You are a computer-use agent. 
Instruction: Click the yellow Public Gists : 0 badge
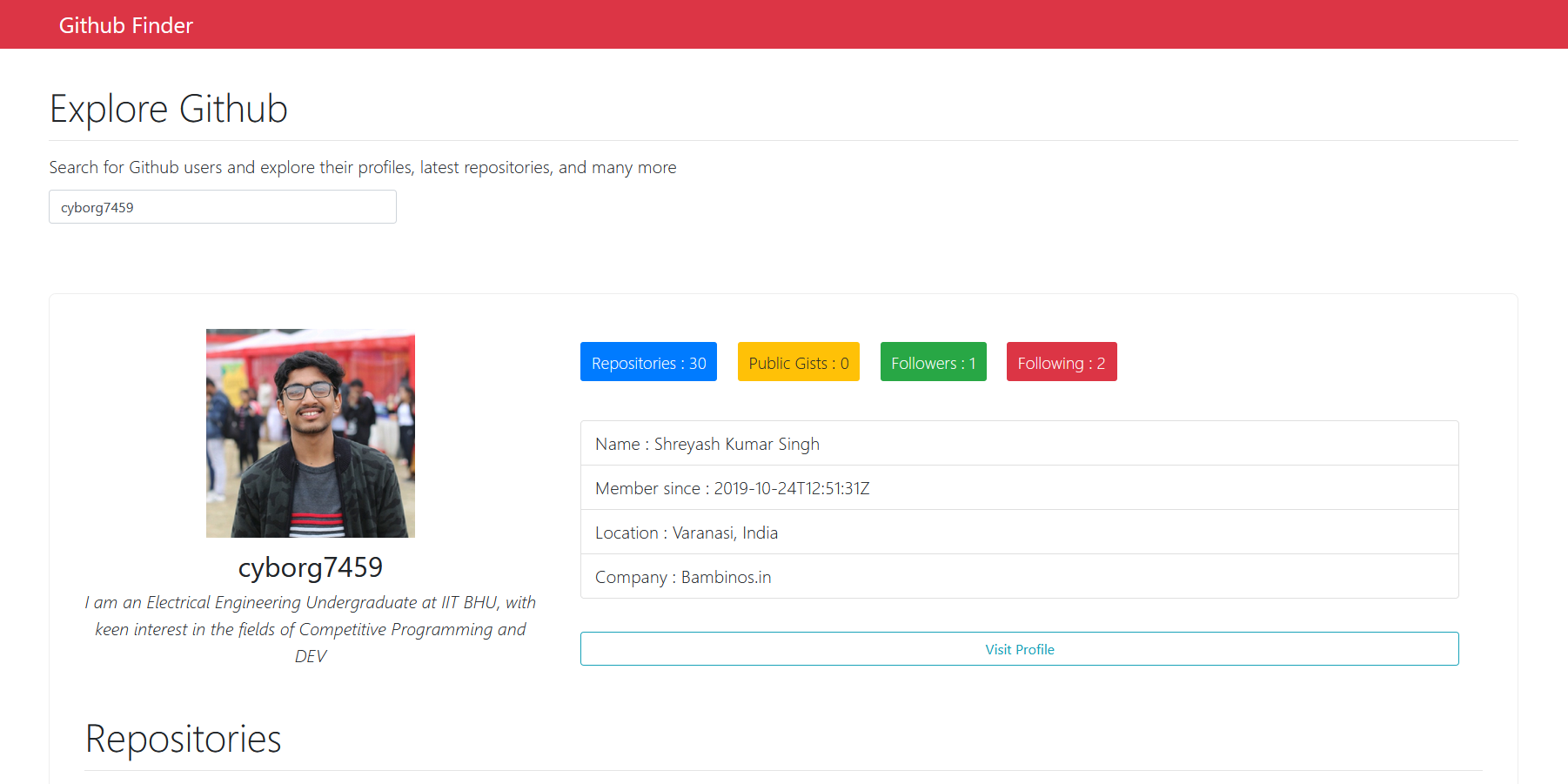[x=798, y=362]
